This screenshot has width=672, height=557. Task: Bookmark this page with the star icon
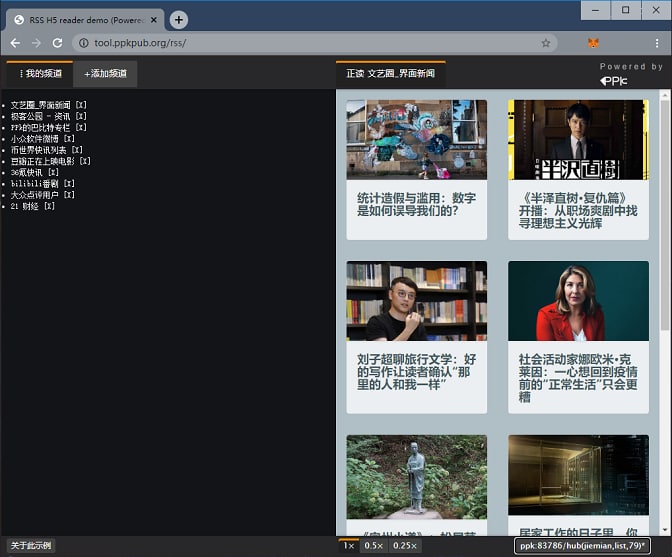pyautogui.click(x=546, y=43)
